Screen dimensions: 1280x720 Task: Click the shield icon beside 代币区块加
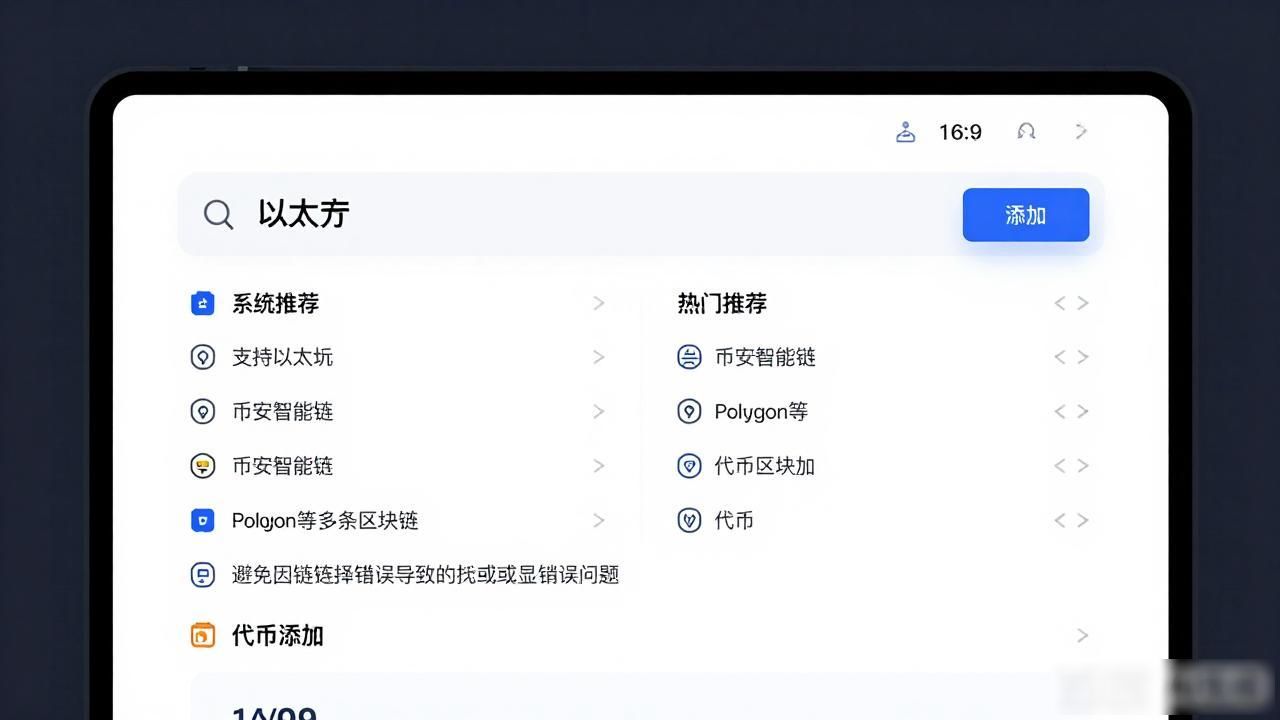pos(689,466)
